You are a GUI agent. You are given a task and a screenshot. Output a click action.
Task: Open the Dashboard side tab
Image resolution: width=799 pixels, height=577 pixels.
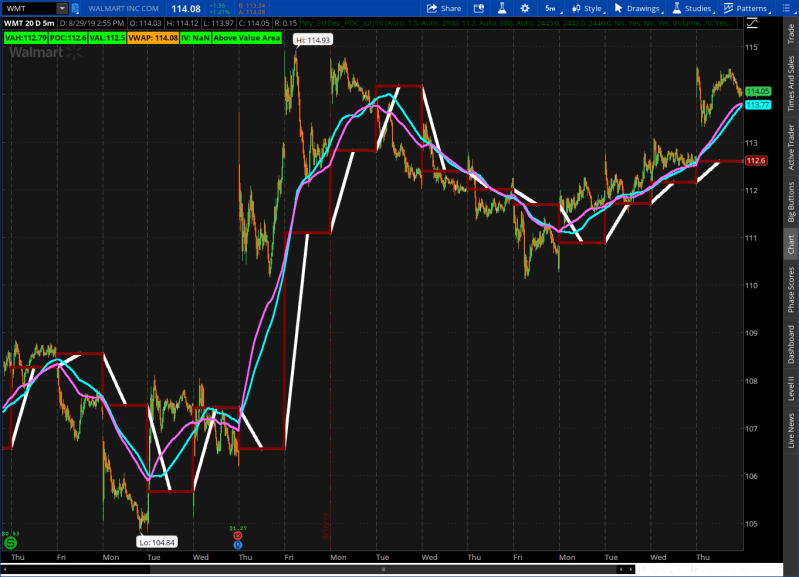(790, 344)
